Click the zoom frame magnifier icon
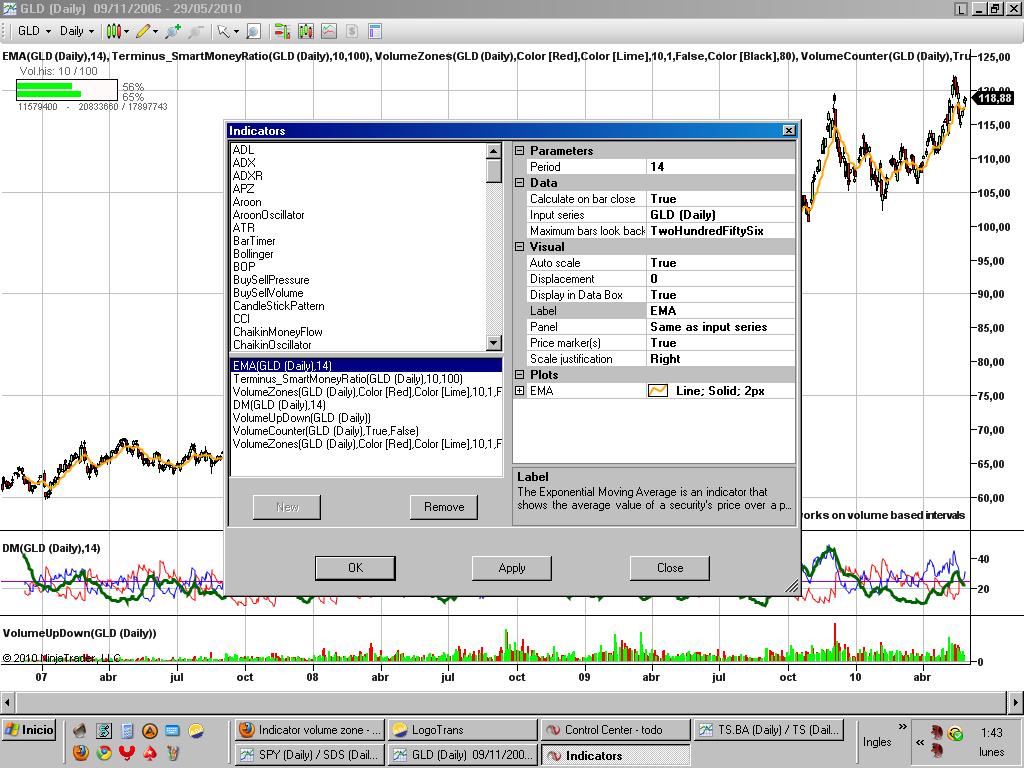The width and height of the screenshot is (1024, 768). point(253,31)
